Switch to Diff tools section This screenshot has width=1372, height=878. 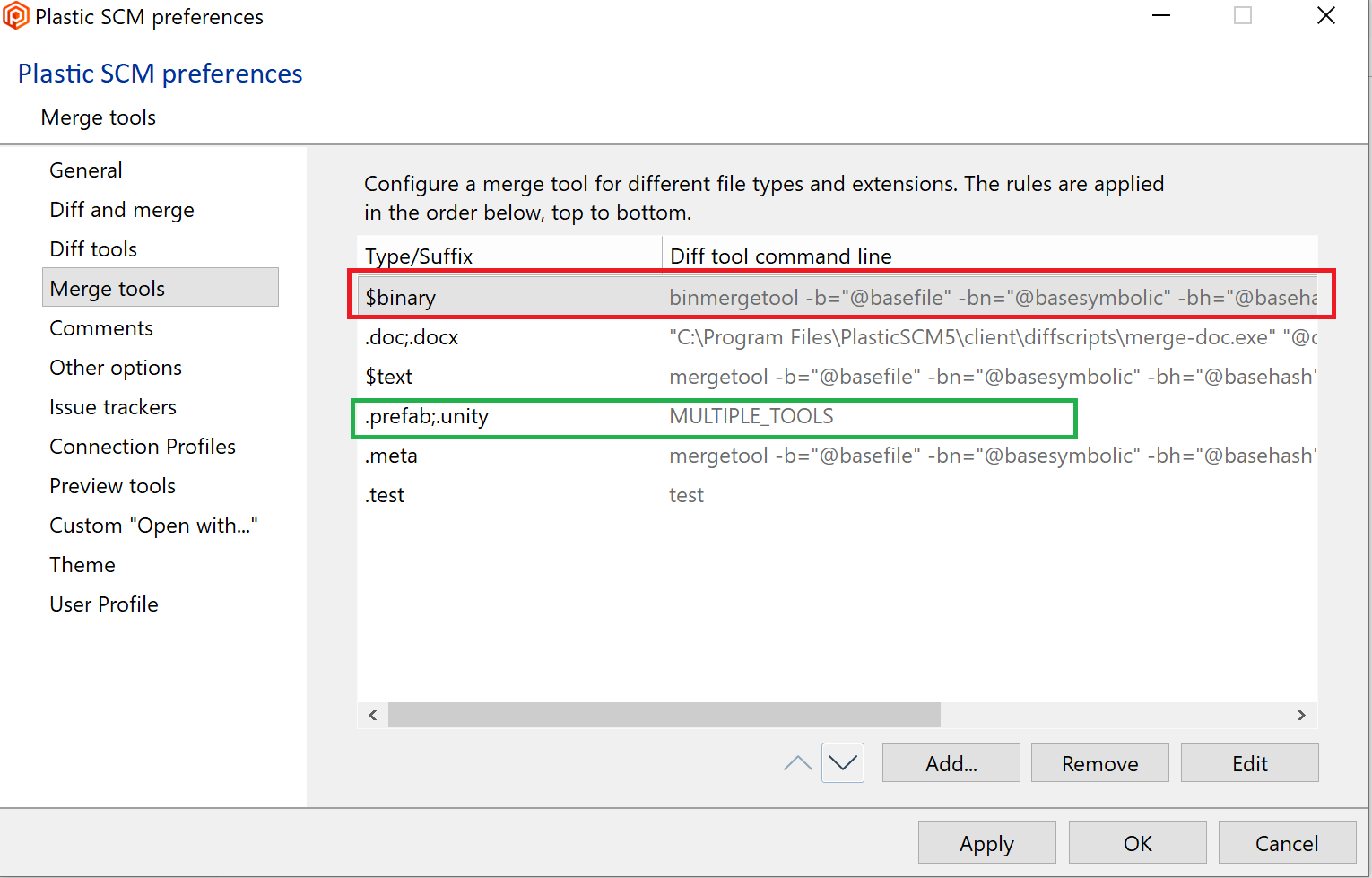(93, 249)
